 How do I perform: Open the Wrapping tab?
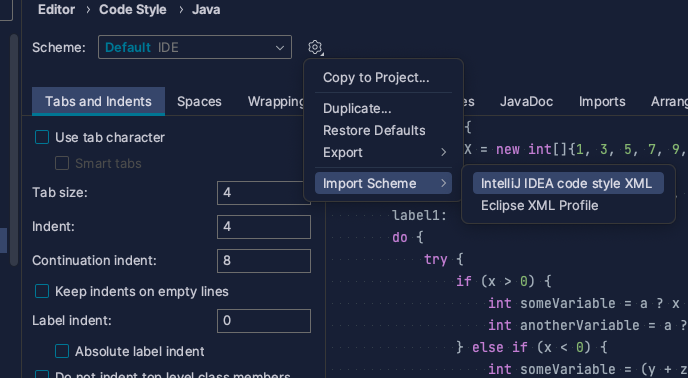click(x=276, y=101)
